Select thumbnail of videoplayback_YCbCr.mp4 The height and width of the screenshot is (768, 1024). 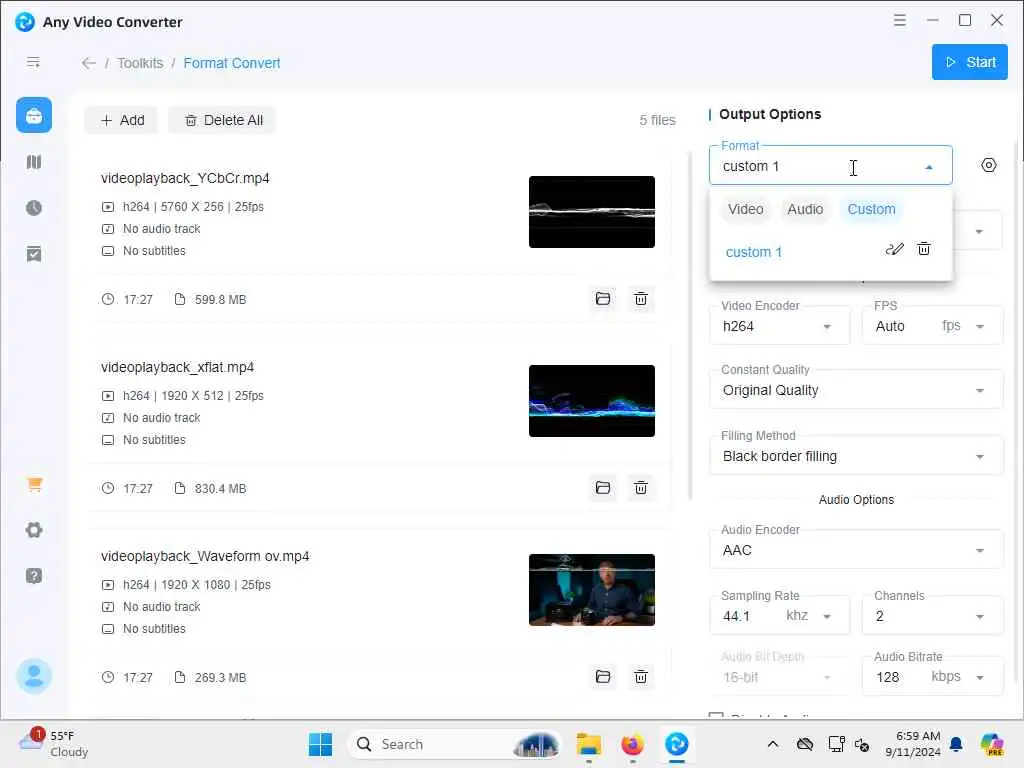592,212
